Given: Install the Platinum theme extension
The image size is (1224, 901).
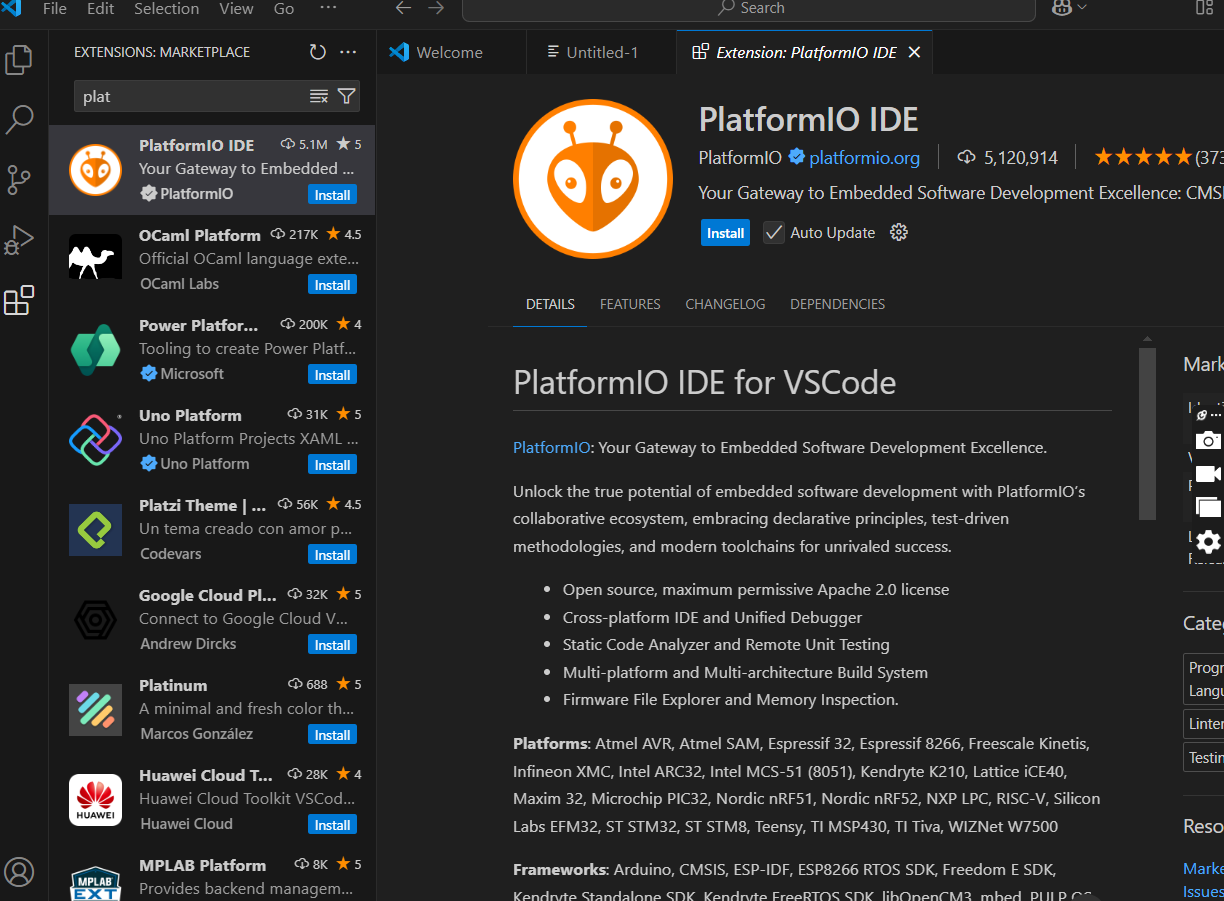Looking at the screenshot, I should [332, 735].
